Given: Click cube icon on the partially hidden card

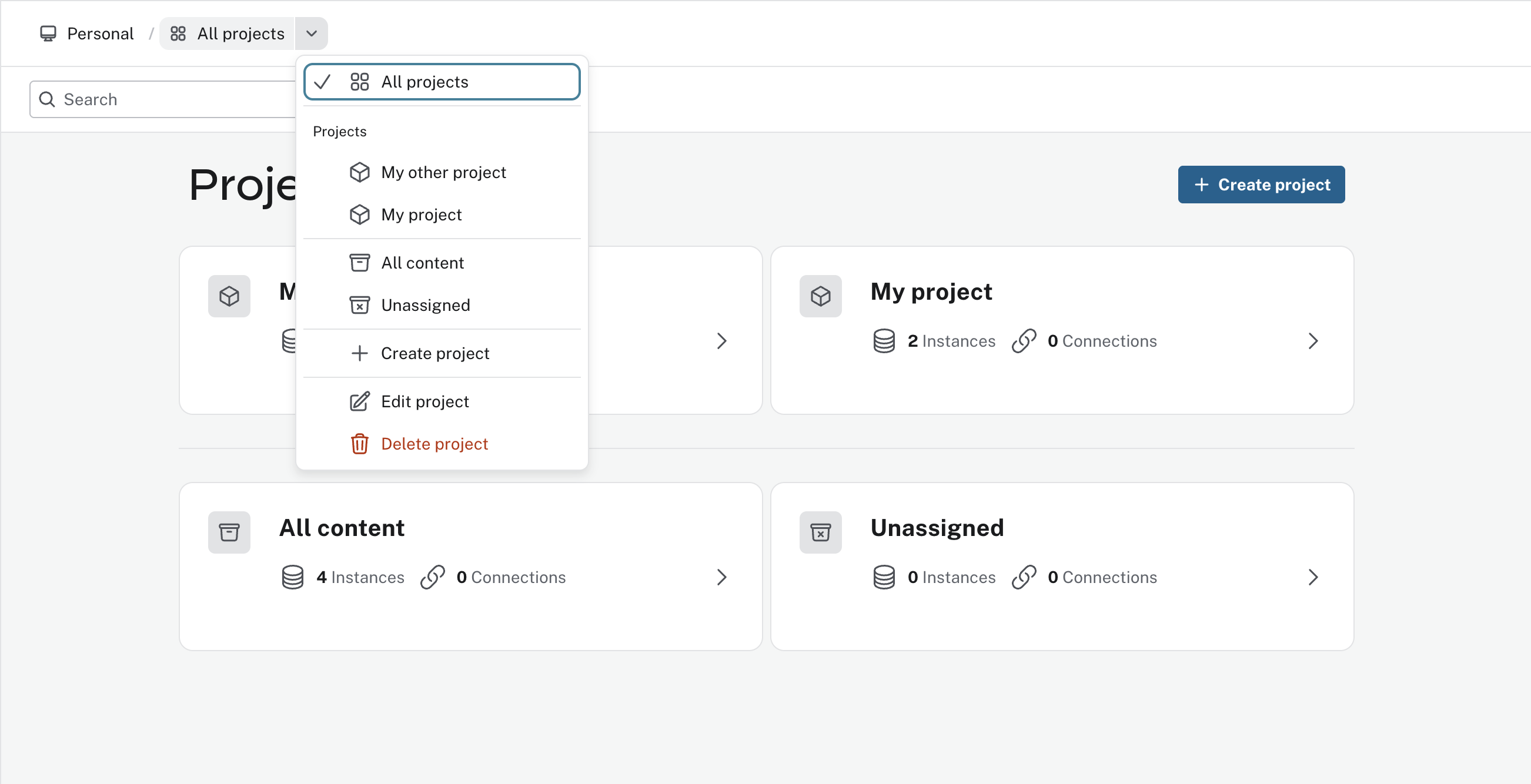Looking at the screenshot, I should [229, 296].
